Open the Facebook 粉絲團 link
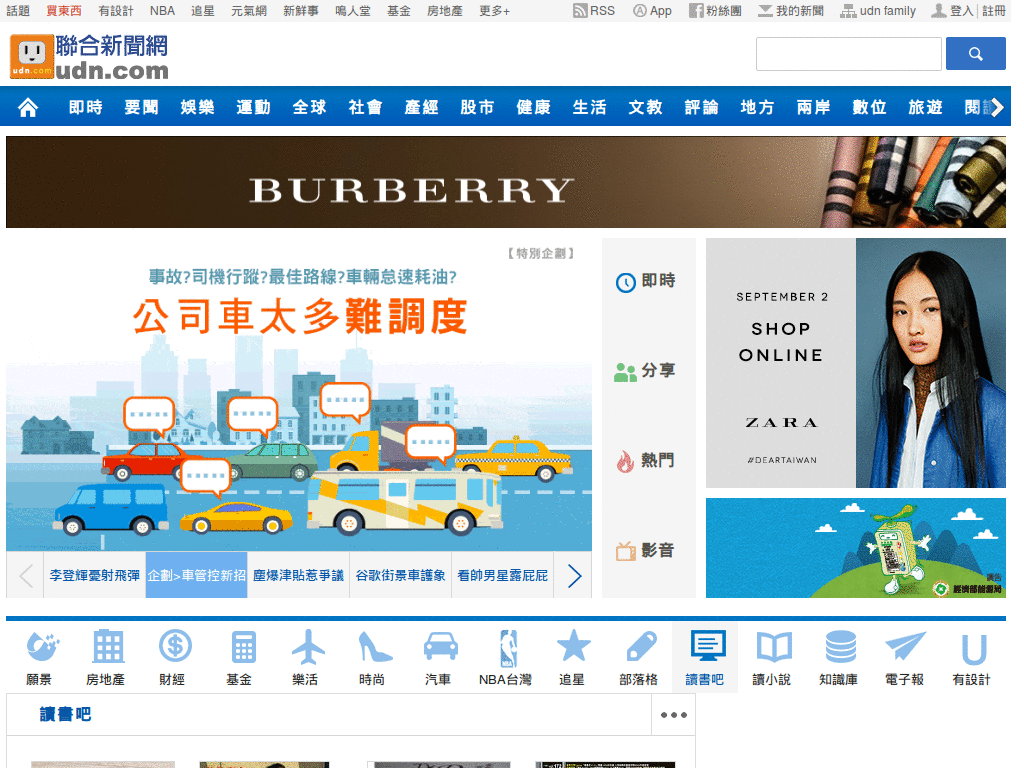 pyautogui.click(x=715, y=10)
